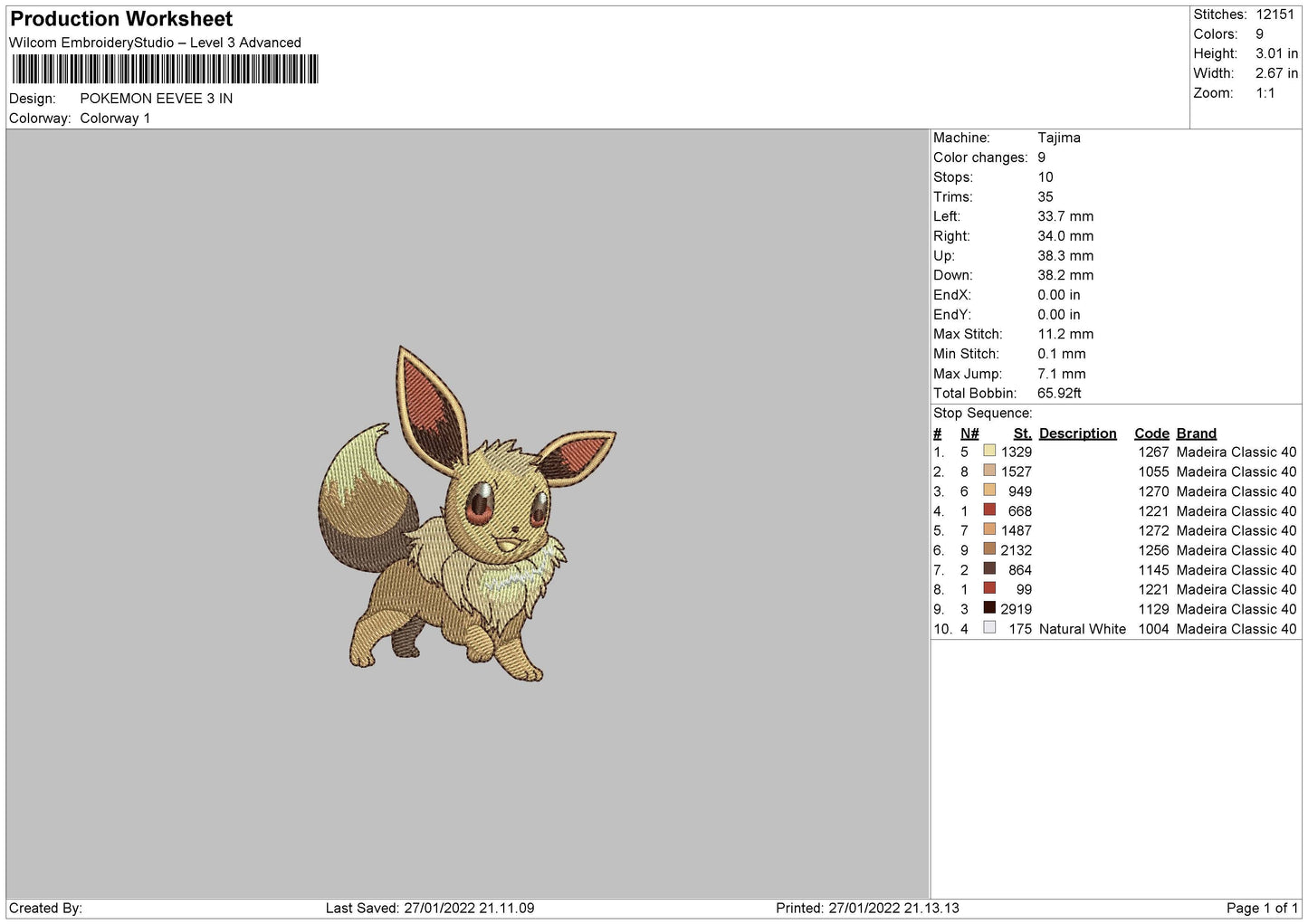Click the 'Code' column header
This screenshot has height=924, width=1308.
1151,433
